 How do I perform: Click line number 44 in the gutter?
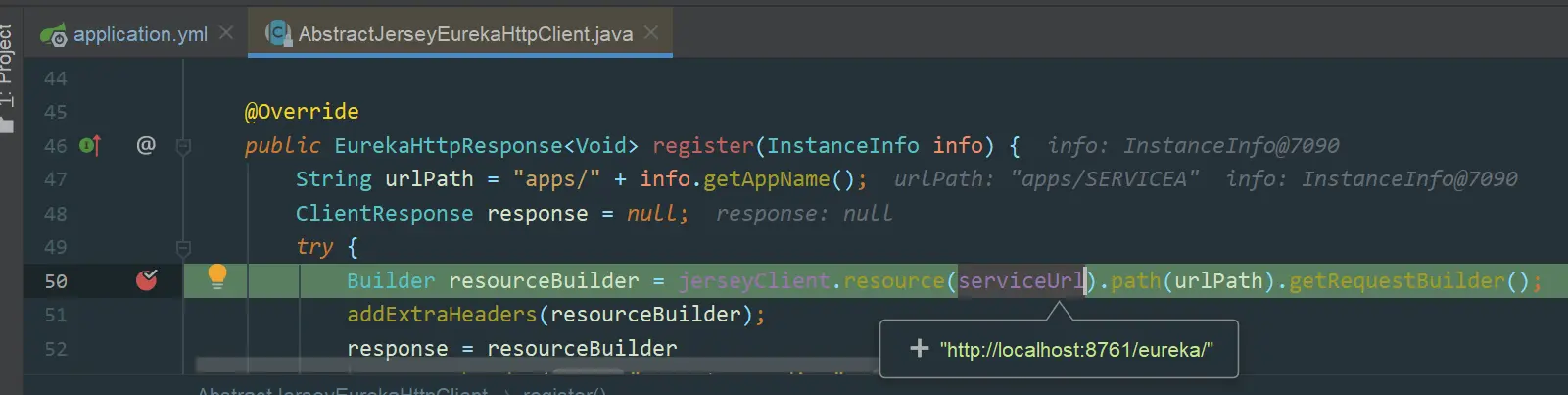56,78
